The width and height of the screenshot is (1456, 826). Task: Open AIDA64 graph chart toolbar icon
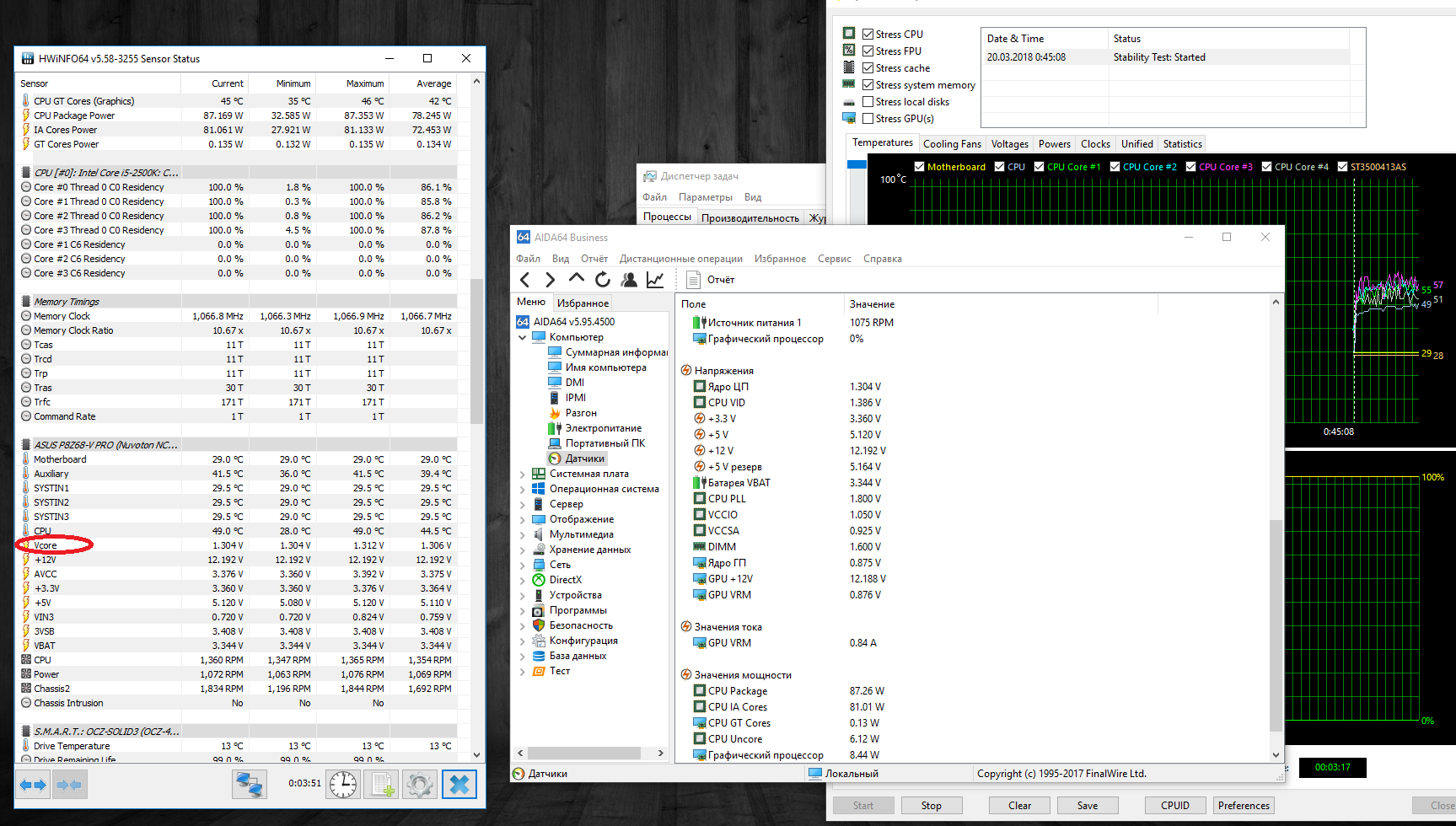655,280
